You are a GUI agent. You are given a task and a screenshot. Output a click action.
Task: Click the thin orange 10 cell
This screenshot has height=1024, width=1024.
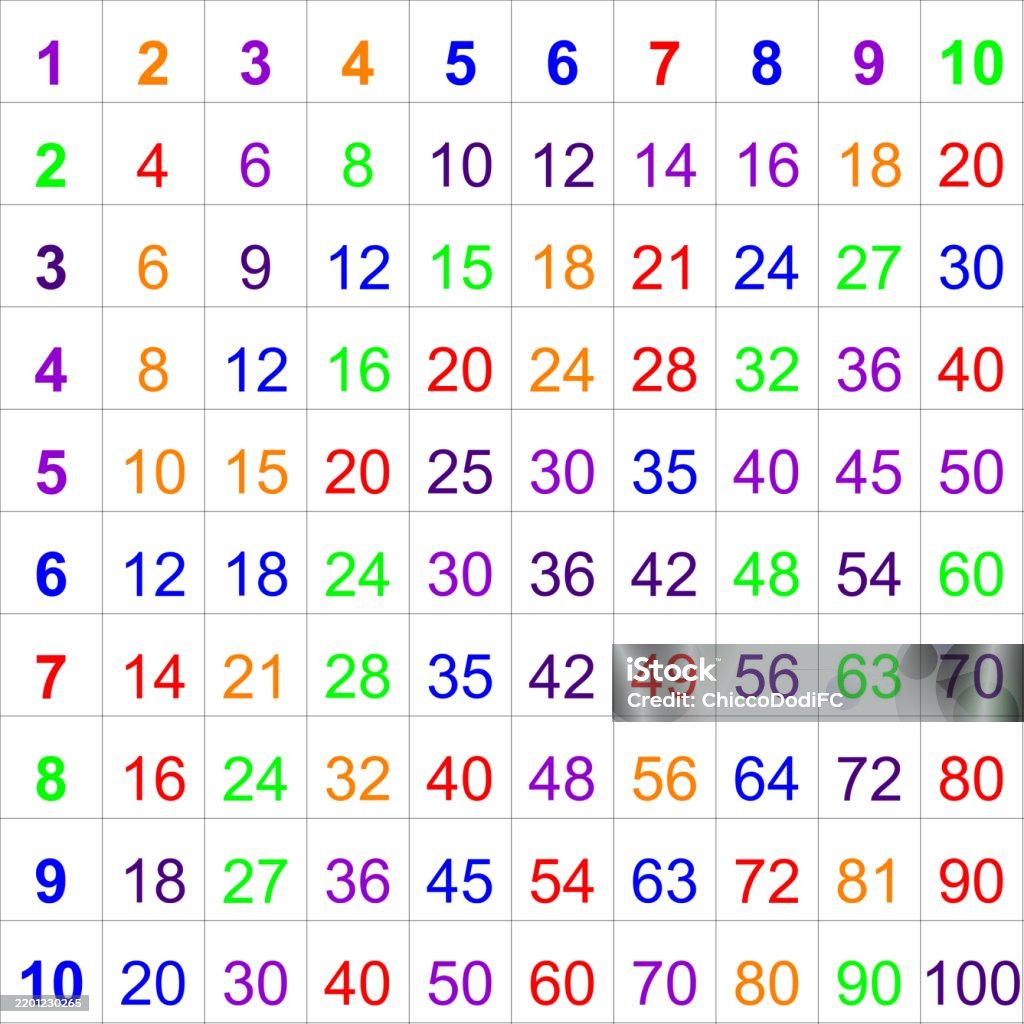(x=155, y=472)
